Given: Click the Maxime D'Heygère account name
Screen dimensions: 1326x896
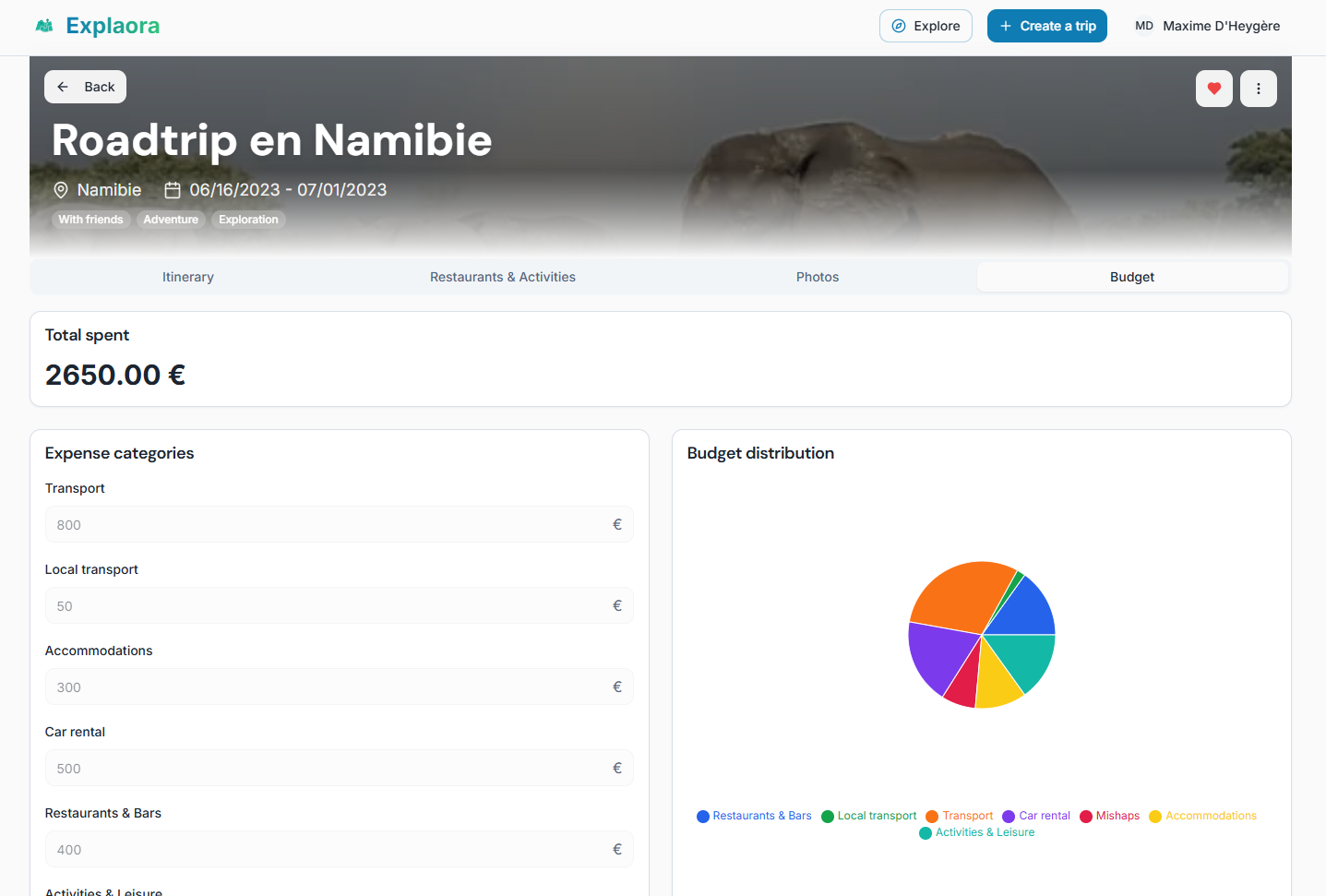Looking at the screenshot, I should point(1221,25).
